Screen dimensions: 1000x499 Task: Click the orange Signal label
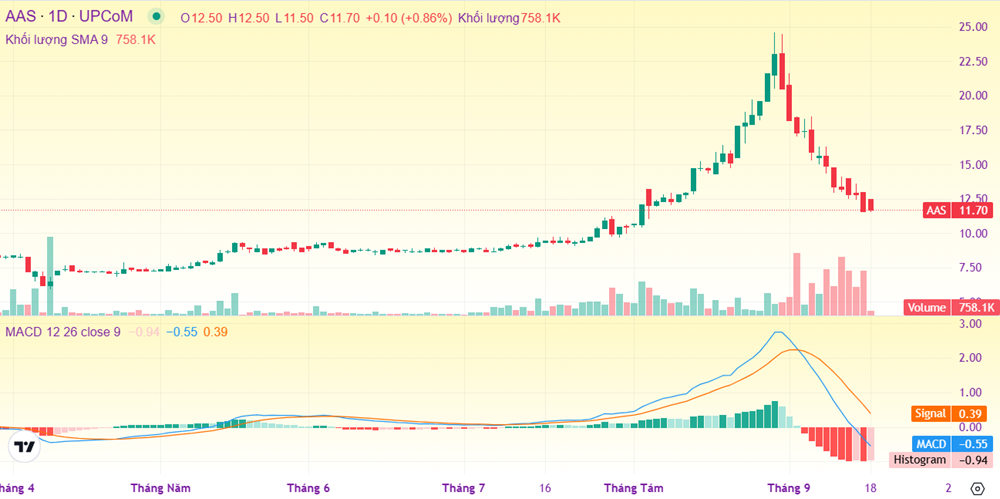point(931,414)
